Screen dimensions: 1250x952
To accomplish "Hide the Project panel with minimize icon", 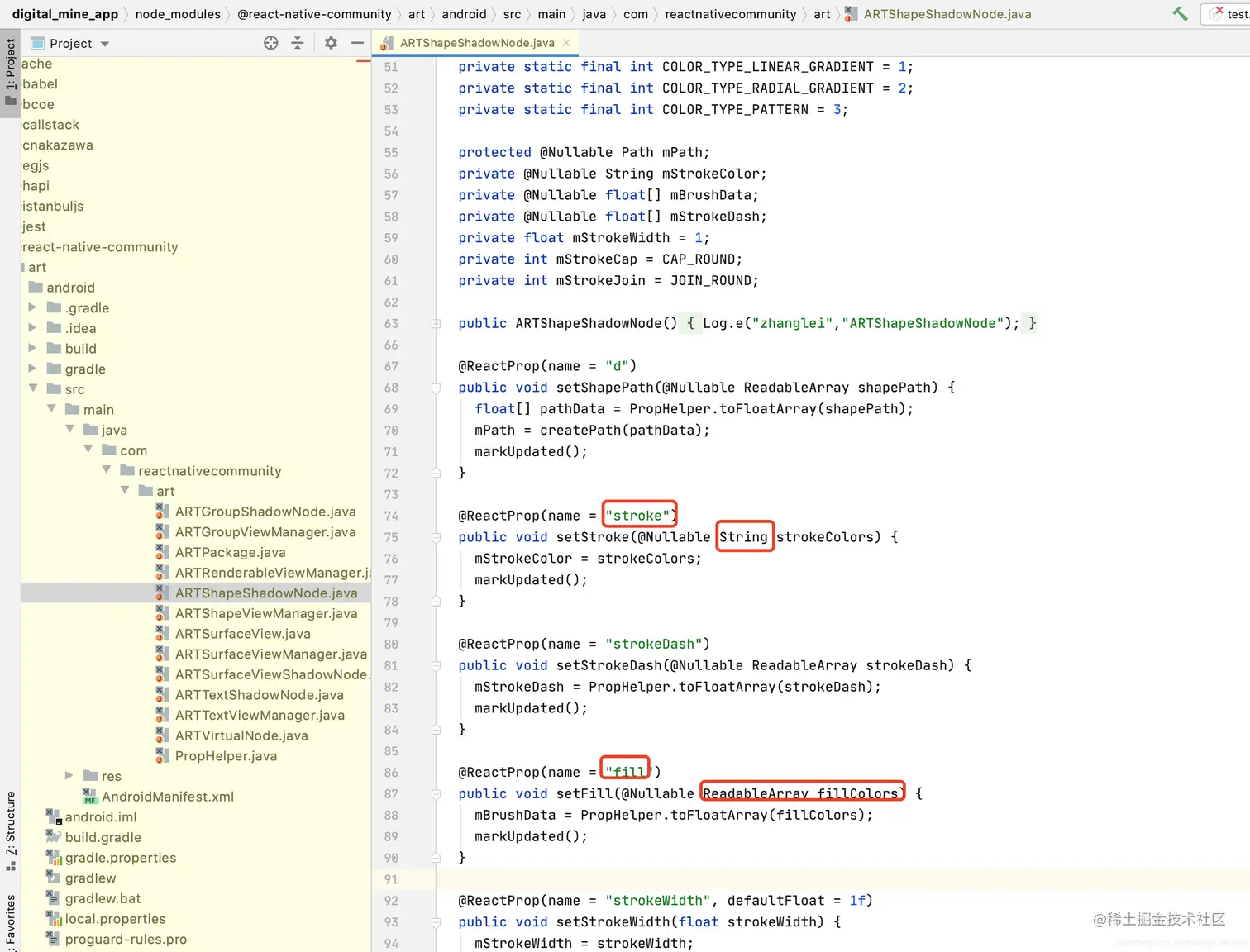I will [x=357, y=43].
